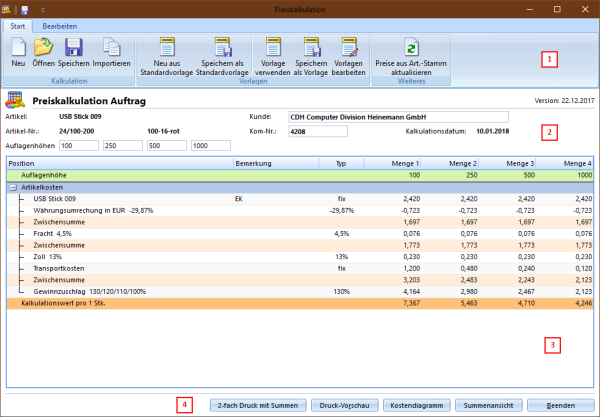This screenshot has height=417, width=600.
Task: Select the Auflagenhöhe green row
Action: click(300, 175)
